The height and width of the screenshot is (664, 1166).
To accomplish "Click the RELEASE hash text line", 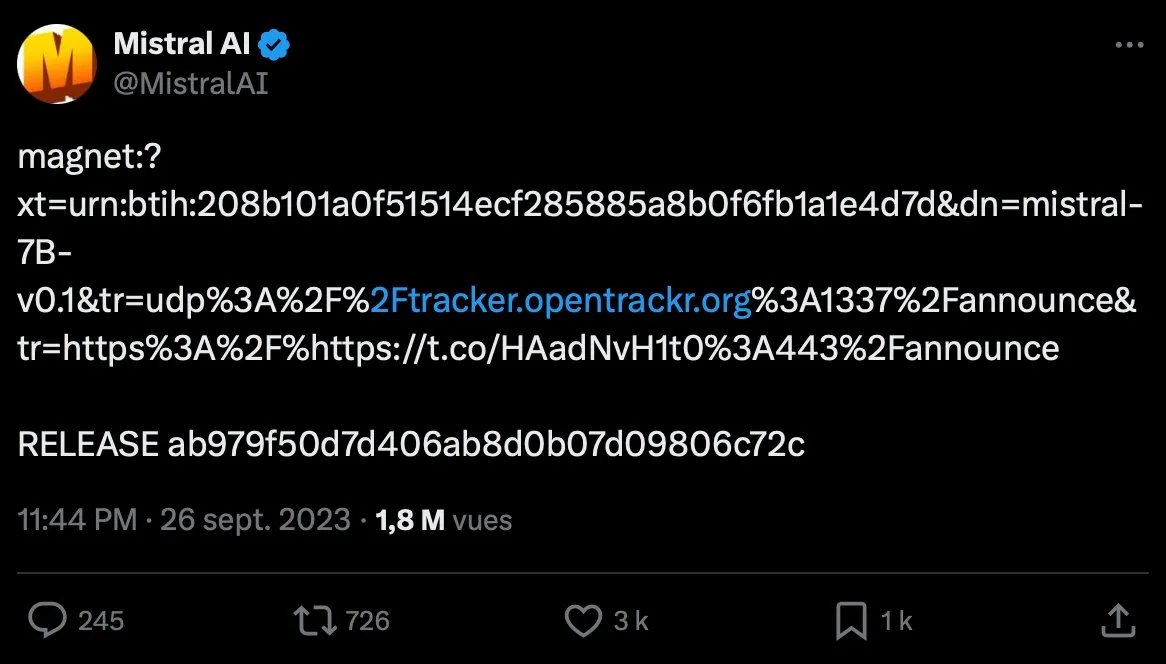I will 411,444.
